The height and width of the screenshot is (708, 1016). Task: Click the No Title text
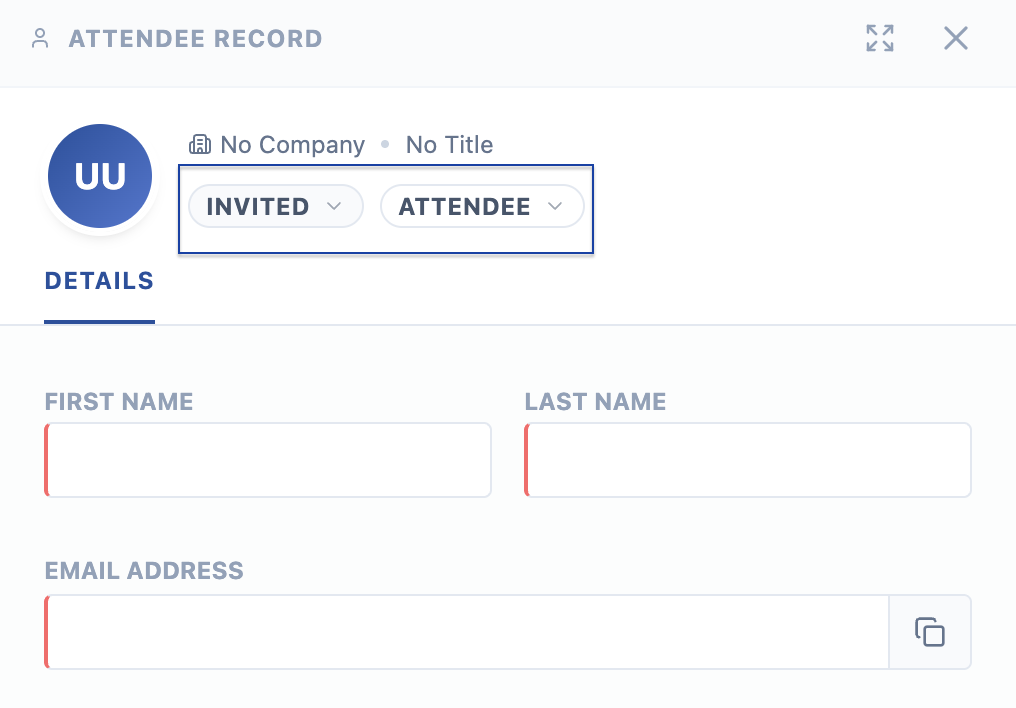(449, 144)
